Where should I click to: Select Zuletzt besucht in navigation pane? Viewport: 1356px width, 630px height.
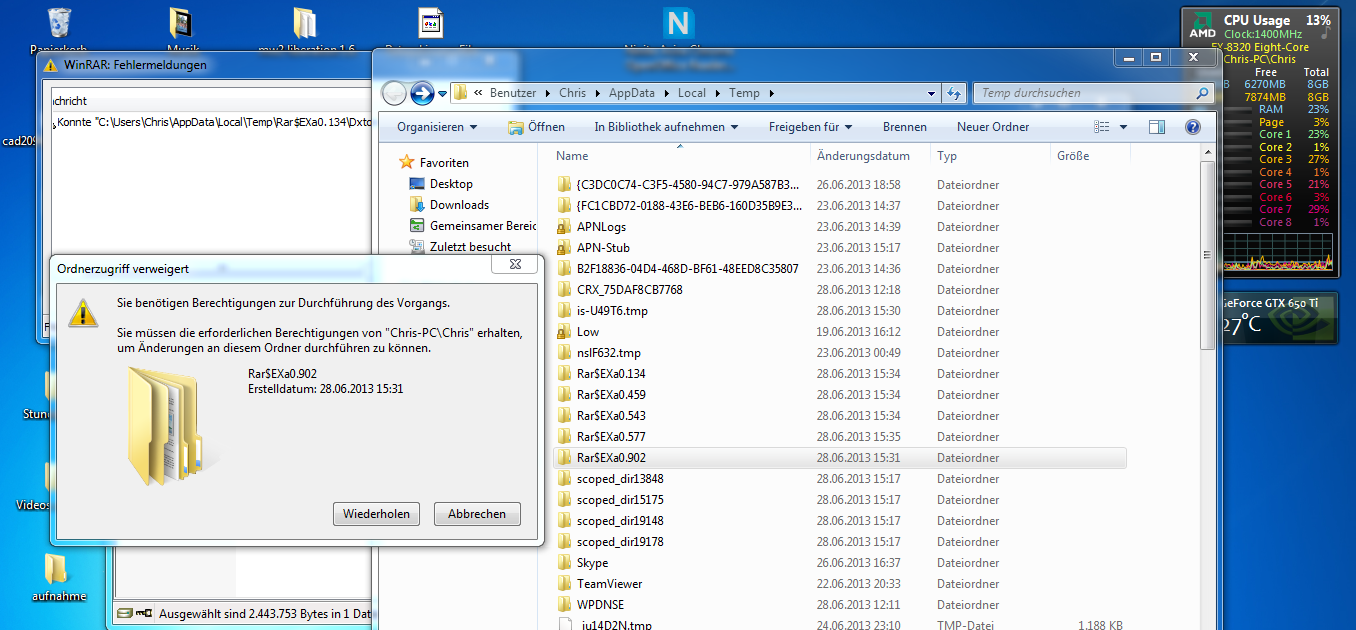click(x=470, y=247)
